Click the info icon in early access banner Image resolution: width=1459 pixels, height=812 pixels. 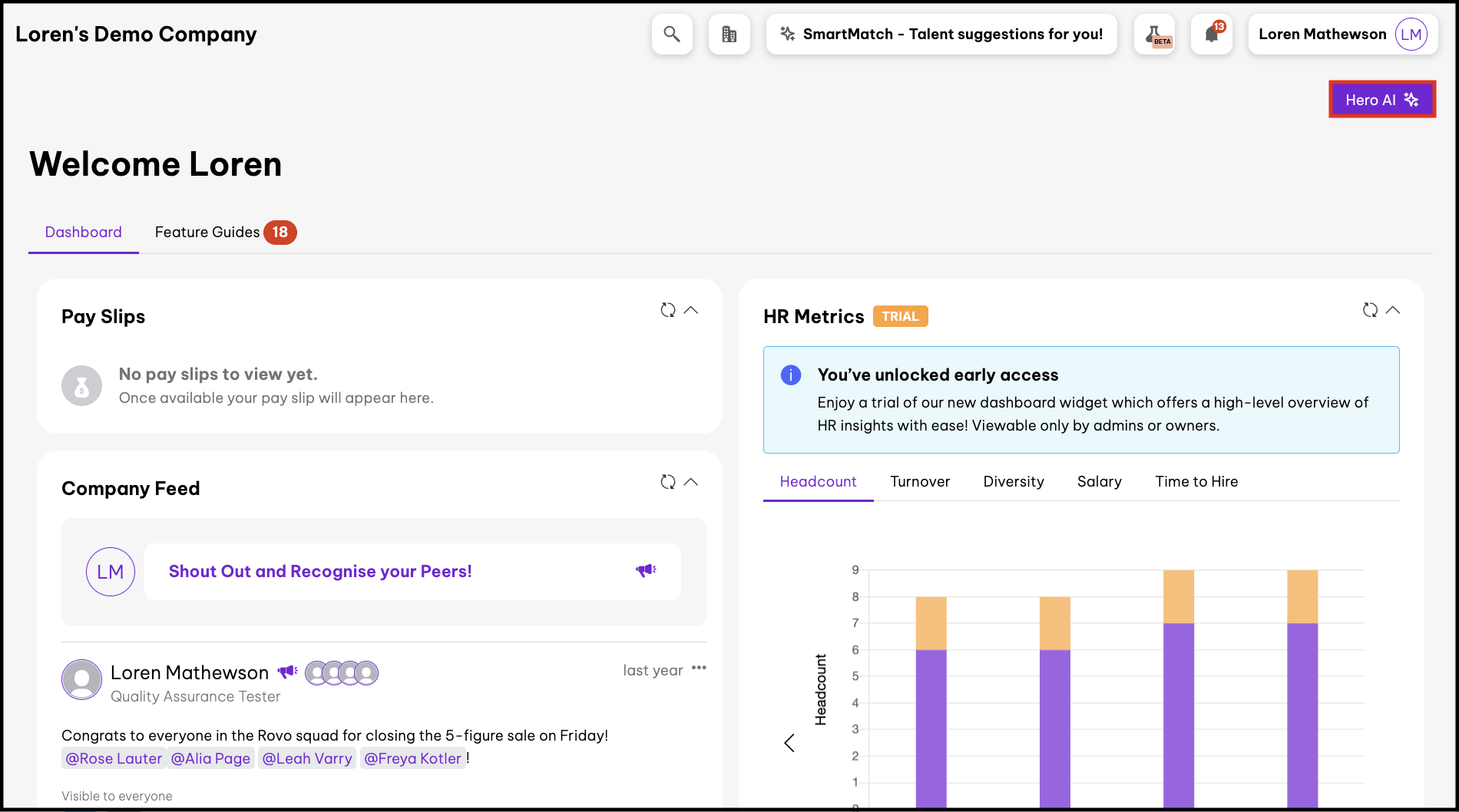(x=791, y=375)
